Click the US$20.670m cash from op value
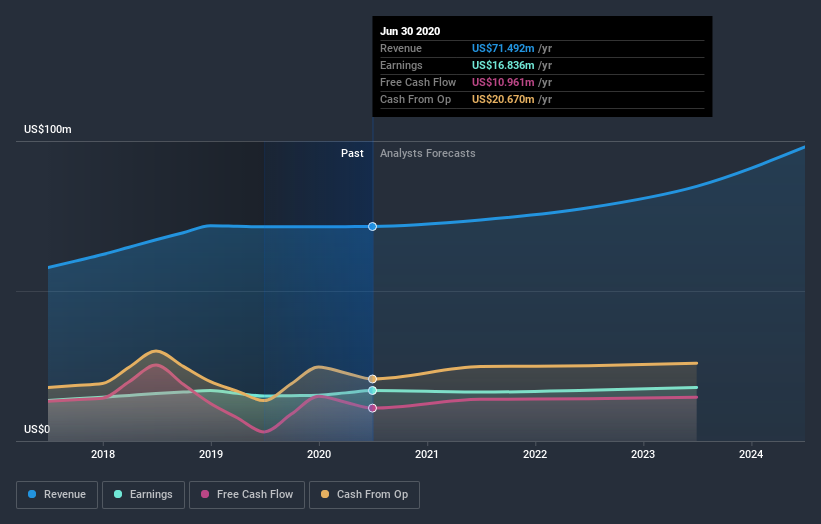Viewport: 821px width, 524px height. click(x=503, y=99)
